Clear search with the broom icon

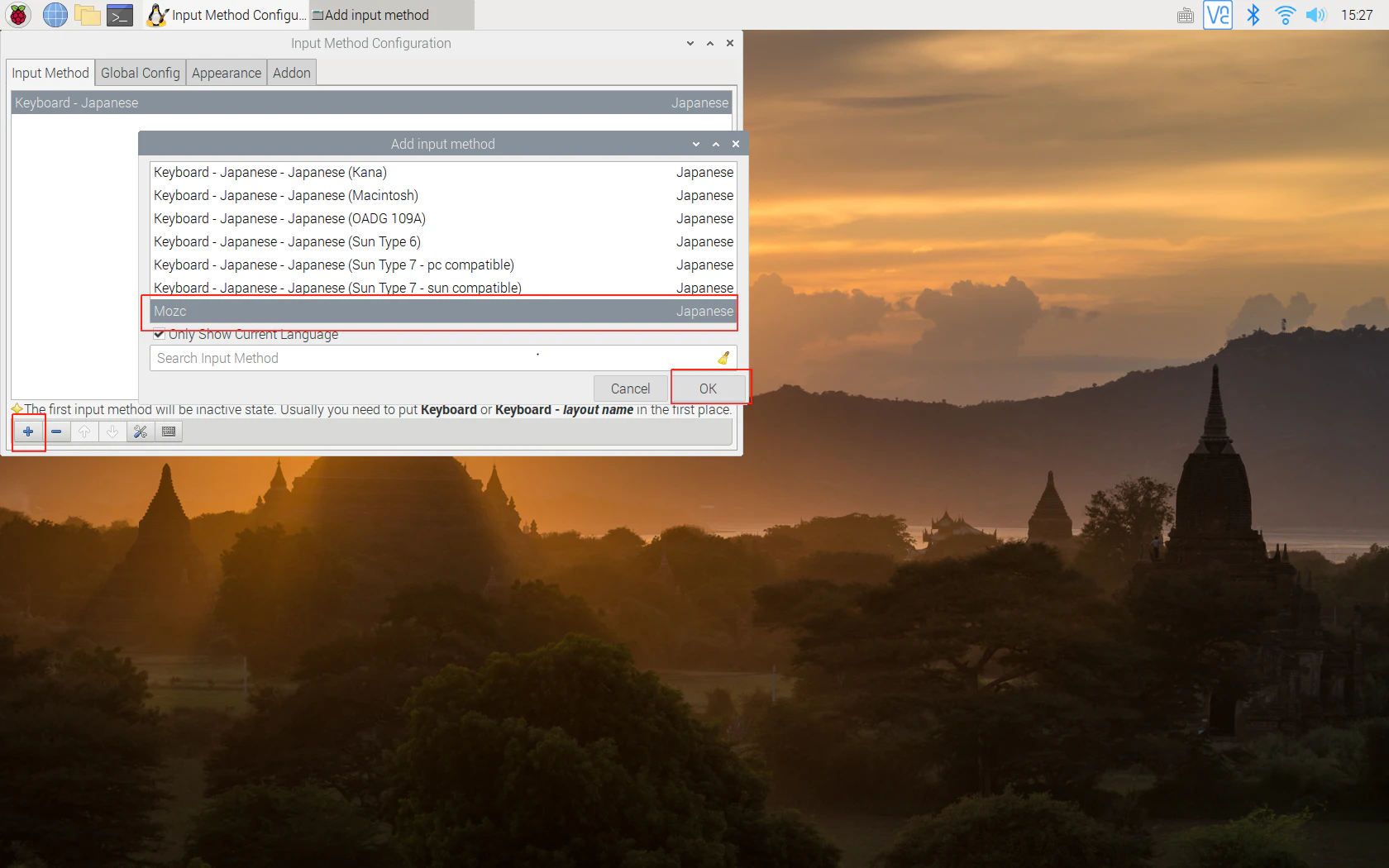pyautogui.click(x=723, y=358)
